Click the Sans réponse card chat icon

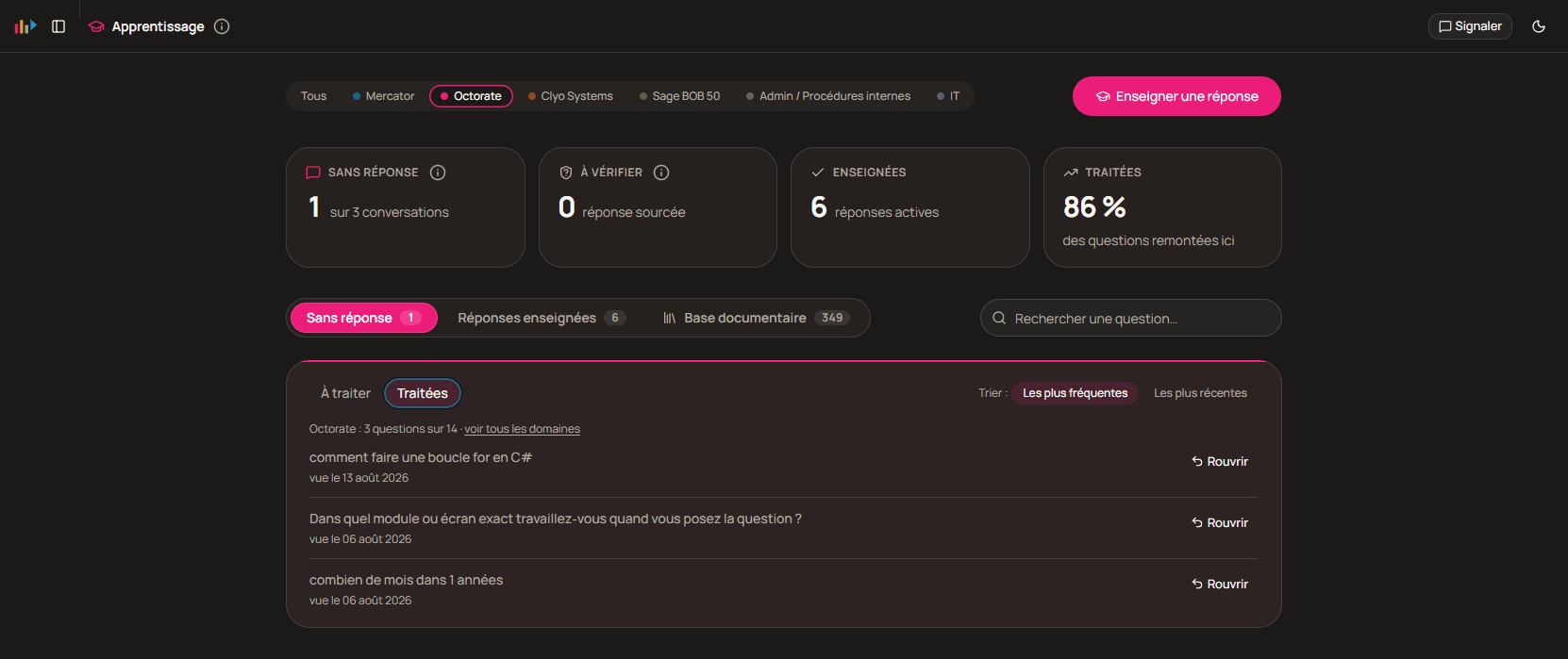313,173
